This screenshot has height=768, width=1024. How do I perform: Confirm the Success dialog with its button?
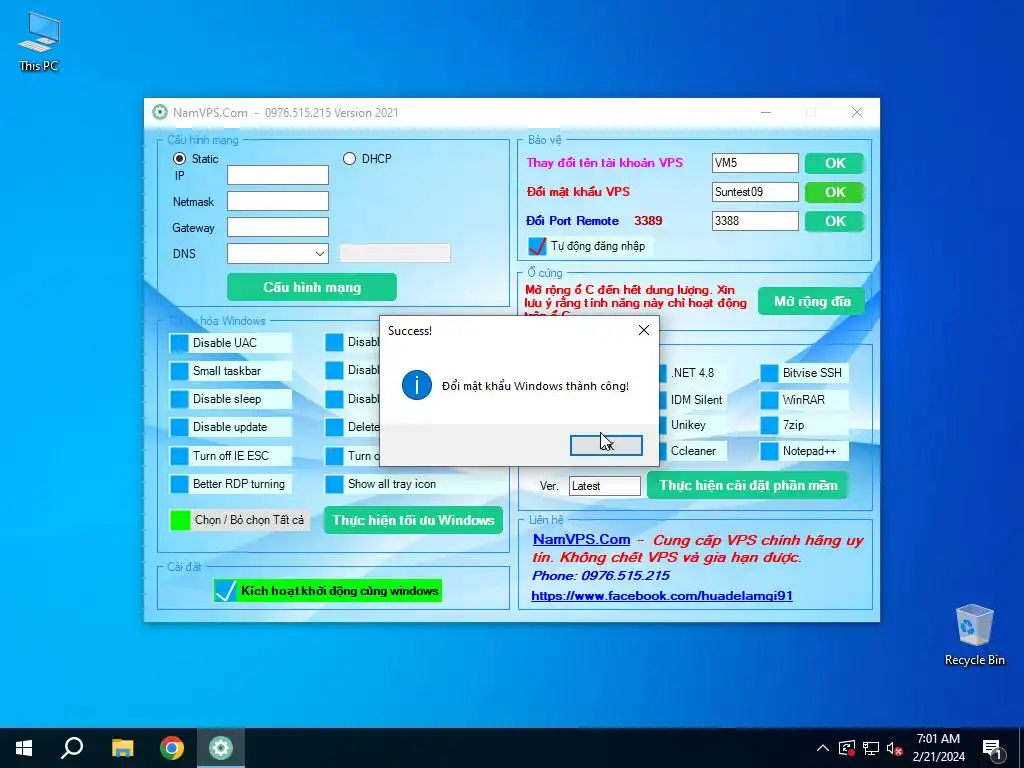[x=606, y=445]
